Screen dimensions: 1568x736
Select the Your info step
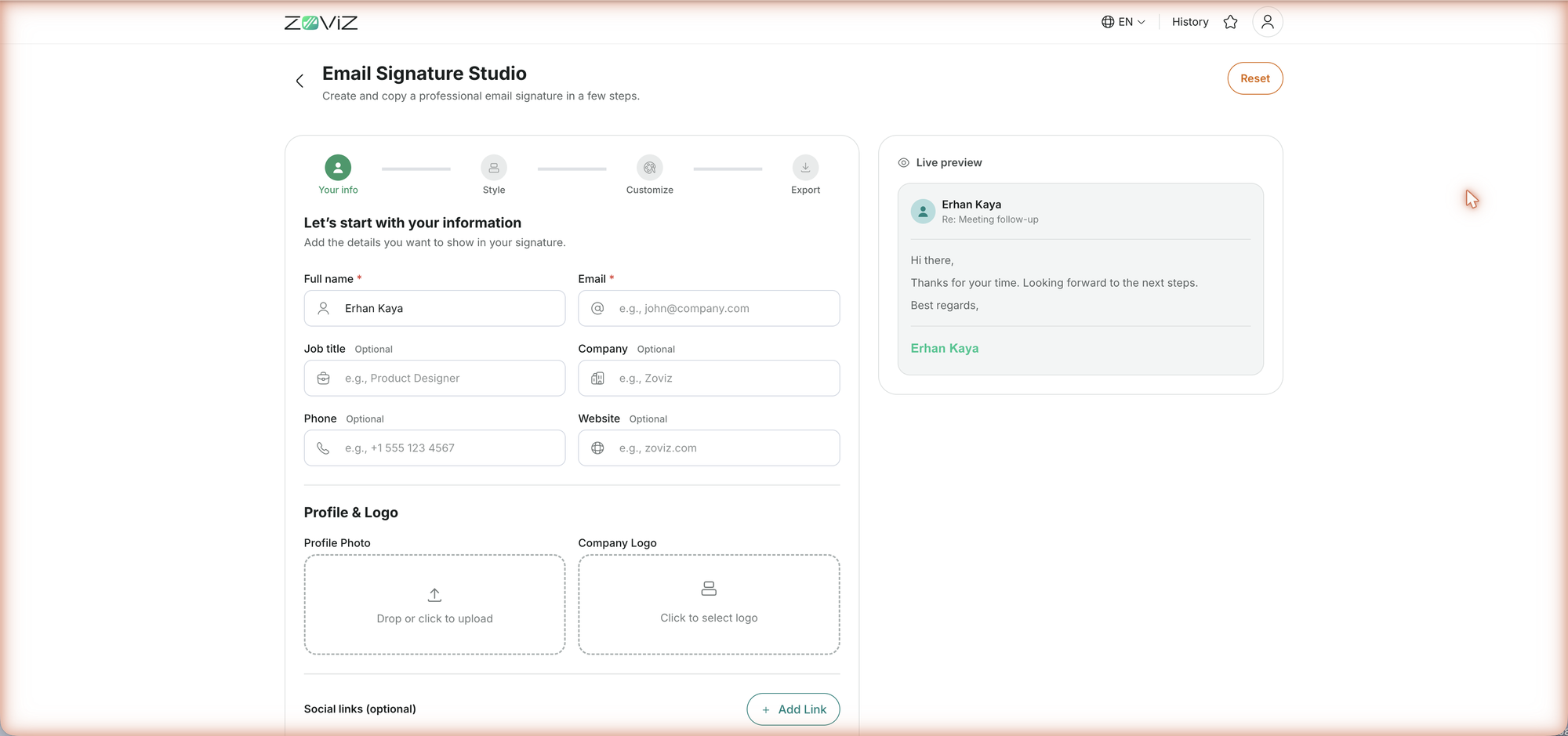pyautogui.click(x=338, y=175)
